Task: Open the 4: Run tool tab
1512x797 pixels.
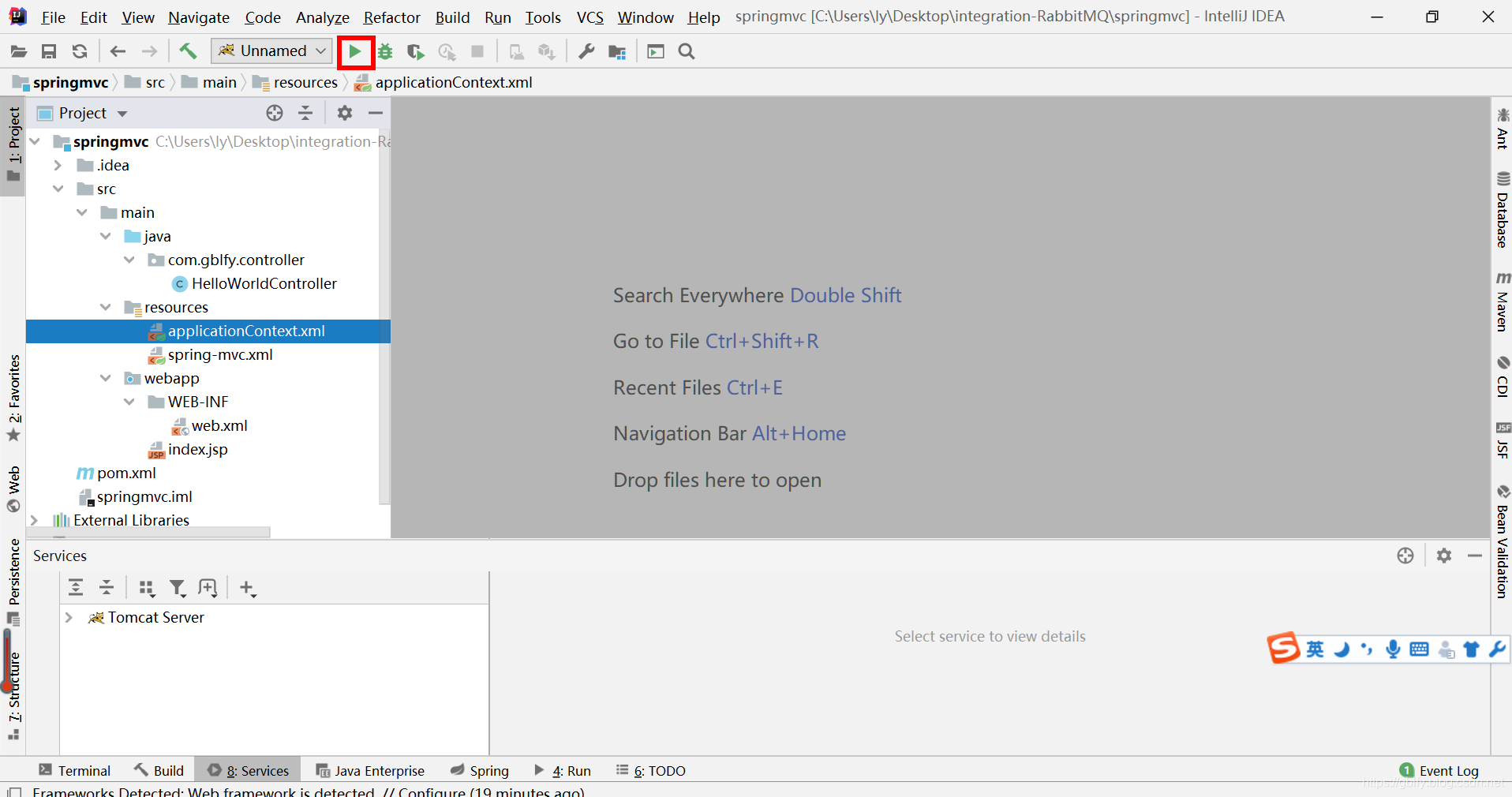Action: pos(562,770)
